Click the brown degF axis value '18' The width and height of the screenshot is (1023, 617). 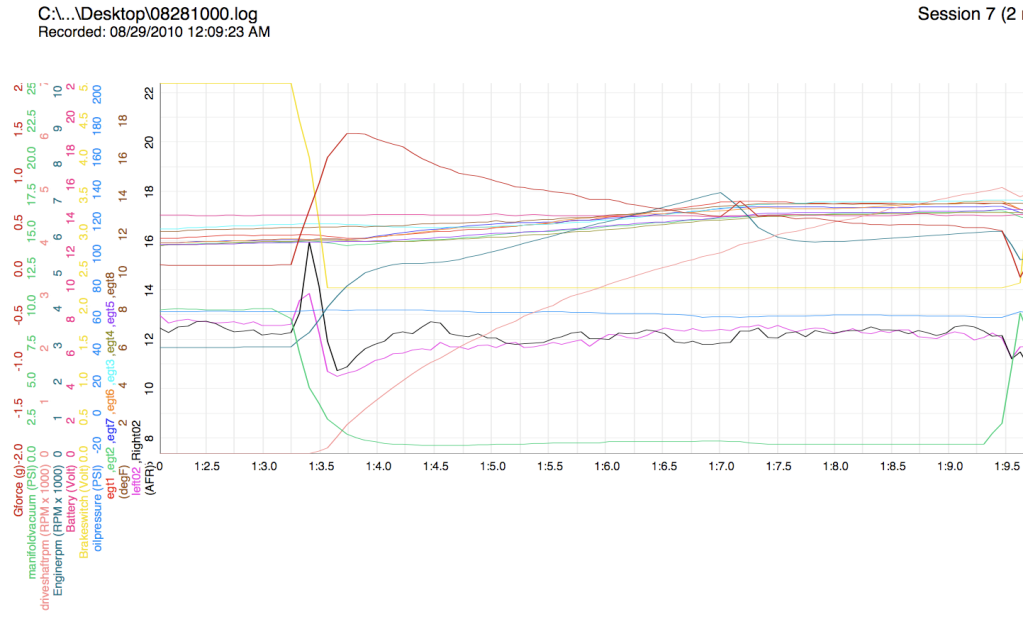click(123, 120)
